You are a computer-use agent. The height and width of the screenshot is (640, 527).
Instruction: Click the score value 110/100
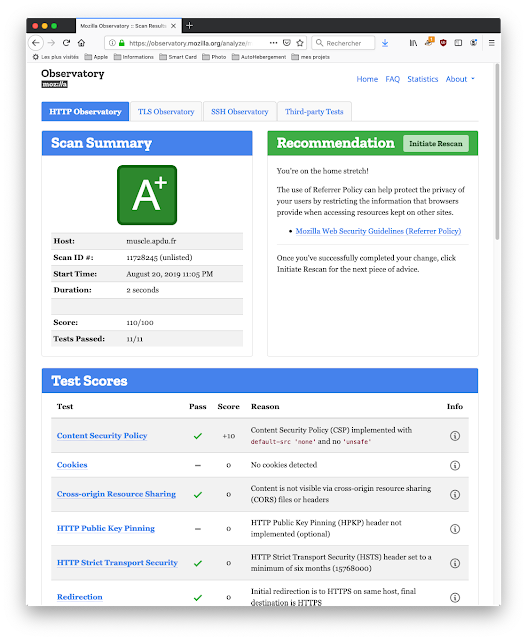[x=140, y=322]
